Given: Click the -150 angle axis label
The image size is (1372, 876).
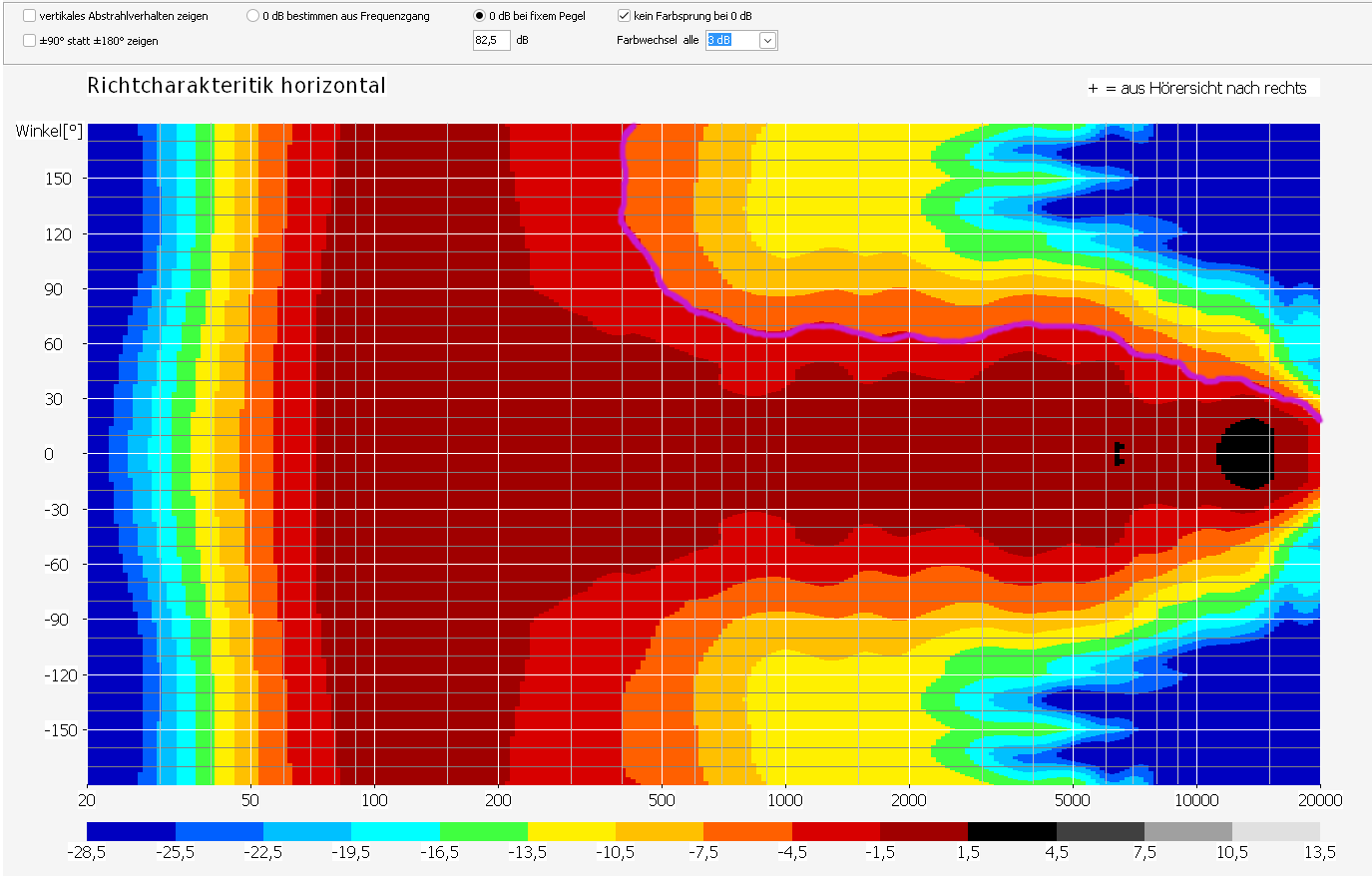Looking at the screenshot, I should (60, 730).
